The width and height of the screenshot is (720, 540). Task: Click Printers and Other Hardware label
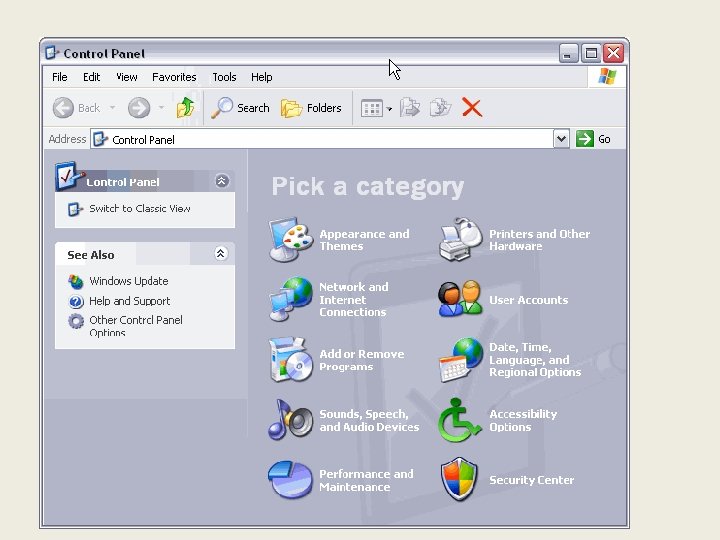(x=540, y=240)
